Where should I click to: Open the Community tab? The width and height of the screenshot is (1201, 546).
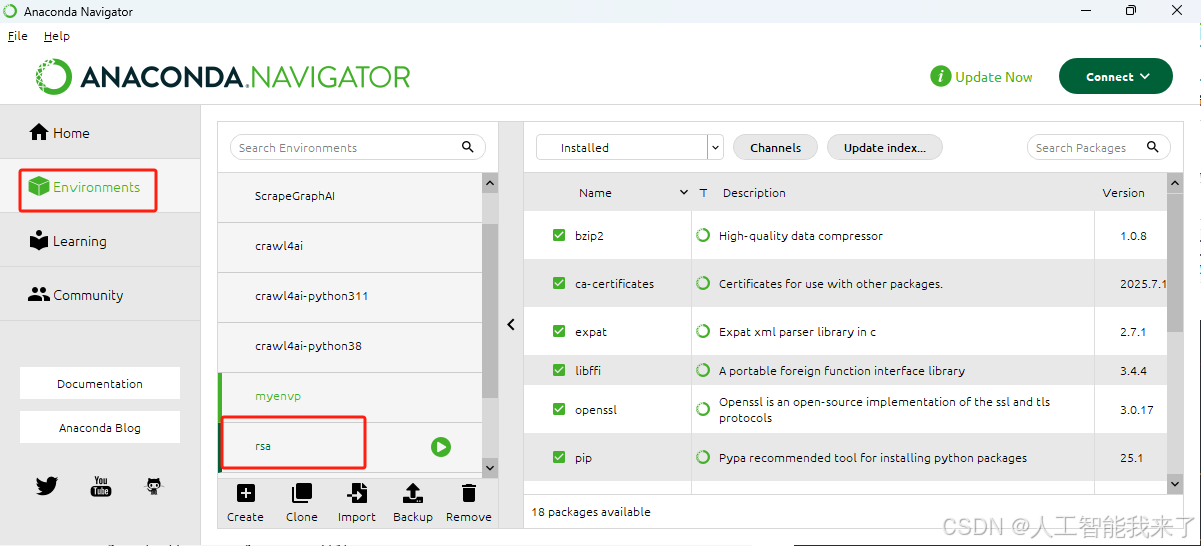click(x=100, y=295)
